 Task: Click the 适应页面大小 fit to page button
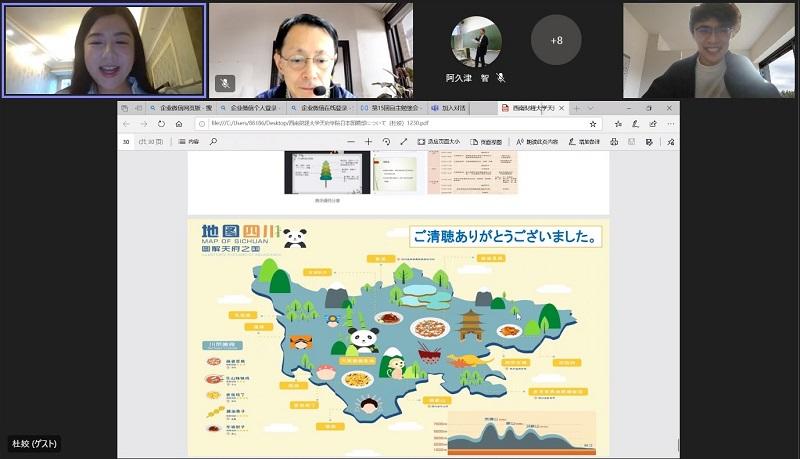pyautogui.click(x=438, y=142)
